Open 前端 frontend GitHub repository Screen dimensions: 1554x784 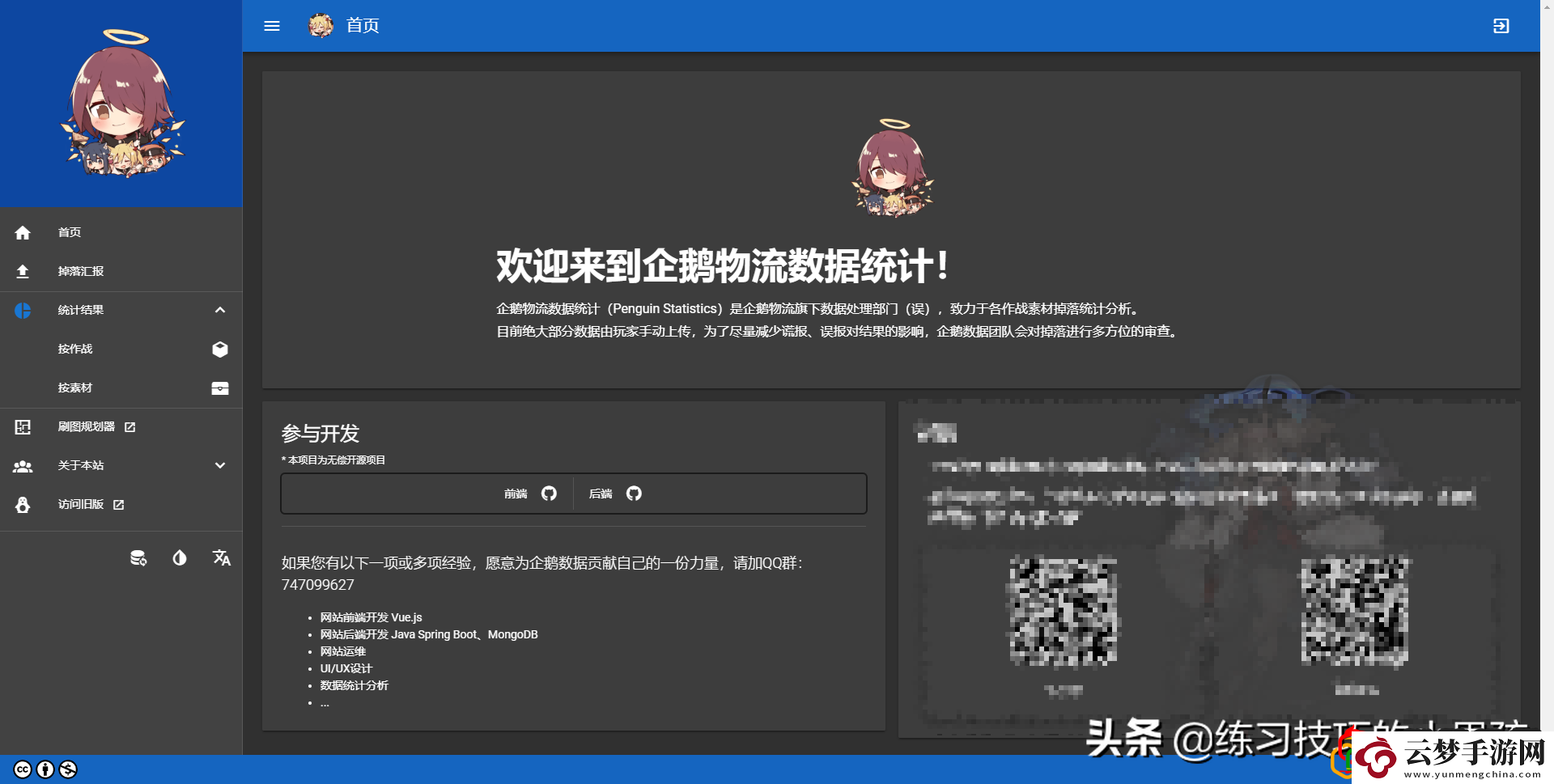pyautogui.click(x=530, y=494)
